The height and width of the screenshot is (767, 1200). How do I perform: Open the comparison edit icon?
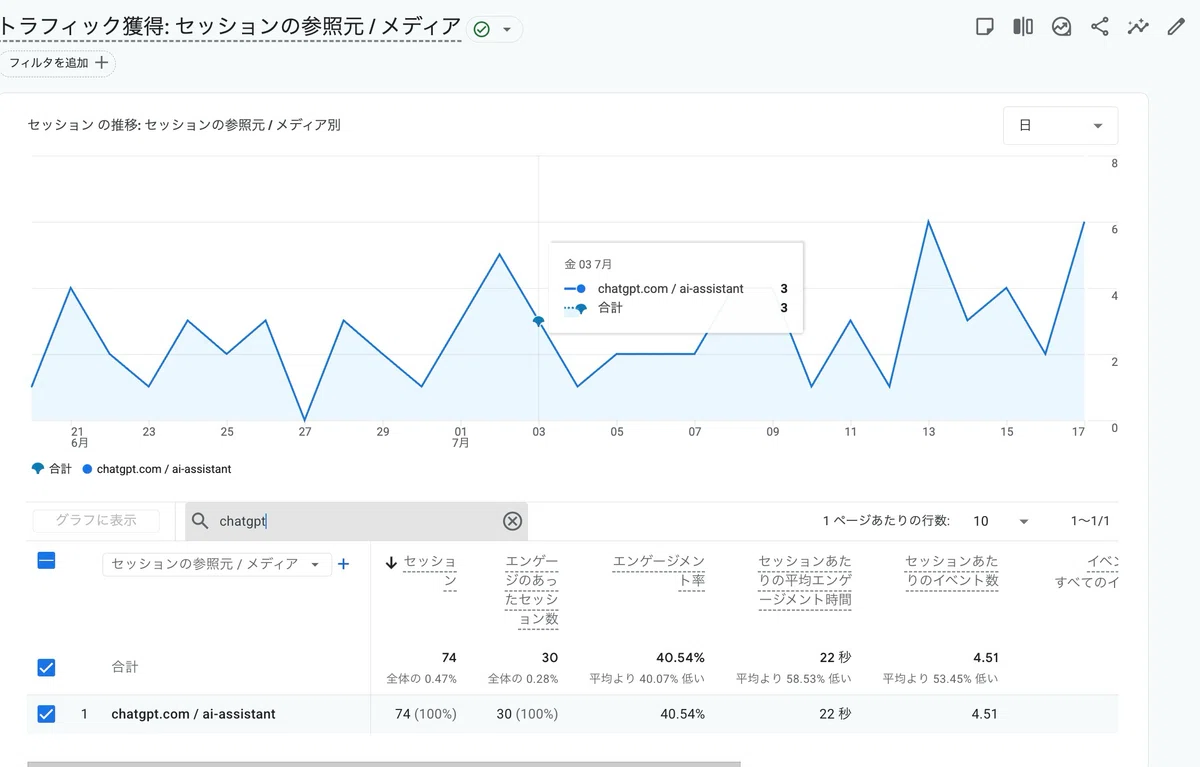tap(1023, 27)
